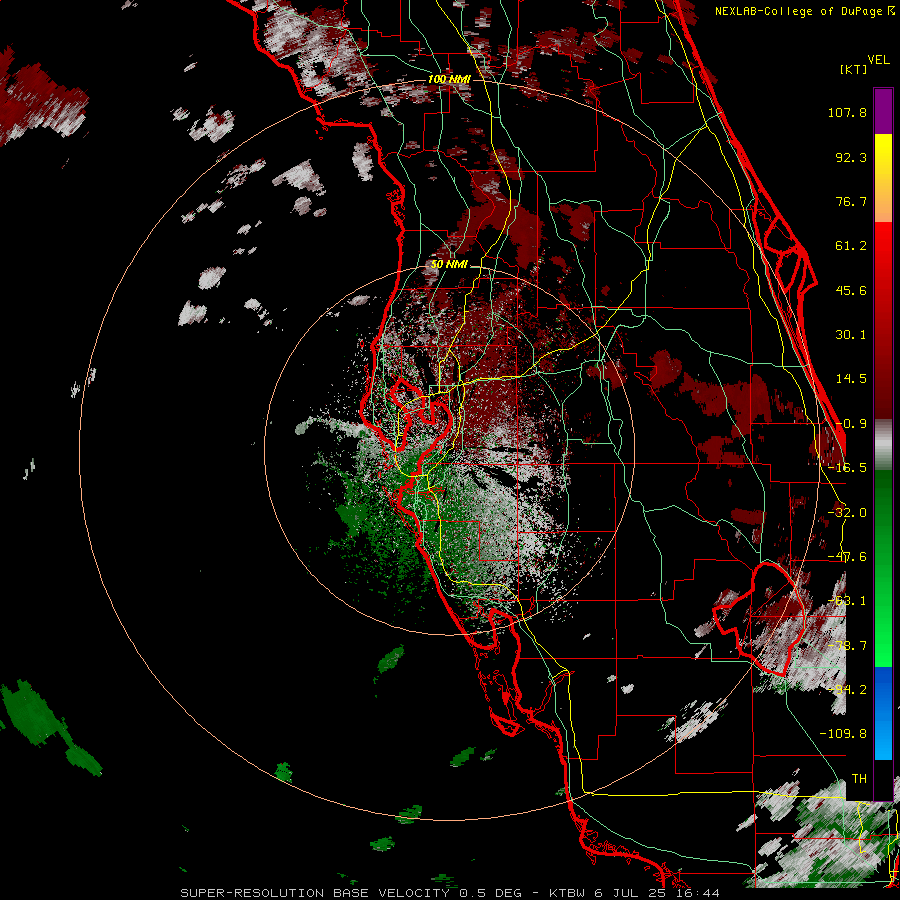Screen dimensions: 900x900
Task: Select the 61.2 velocity scale value
Action: click(x=851, y=246)
